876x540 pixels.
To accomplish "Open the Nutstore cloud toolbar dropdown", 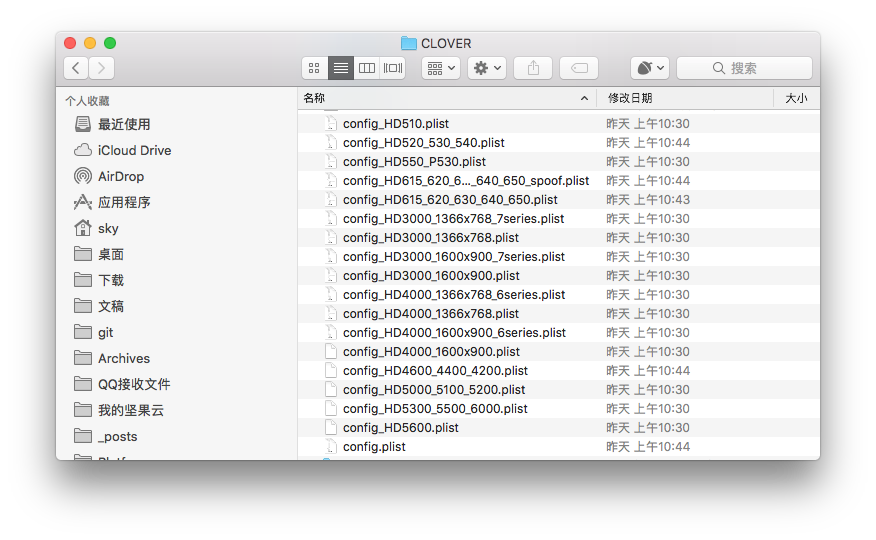I will pyautogui.click(x=650, y=68).
